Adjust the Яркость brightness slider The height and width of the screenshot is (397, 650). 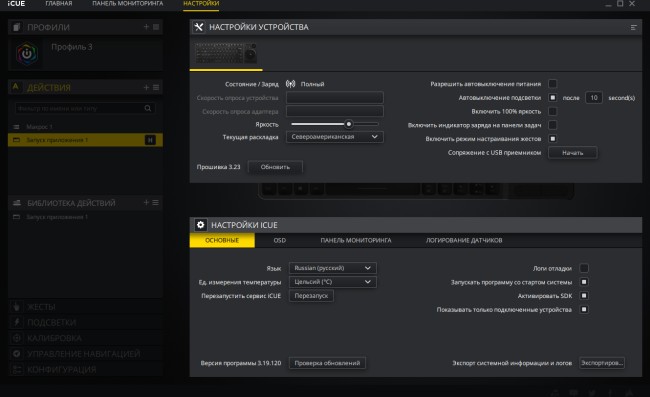pos(335,124)
